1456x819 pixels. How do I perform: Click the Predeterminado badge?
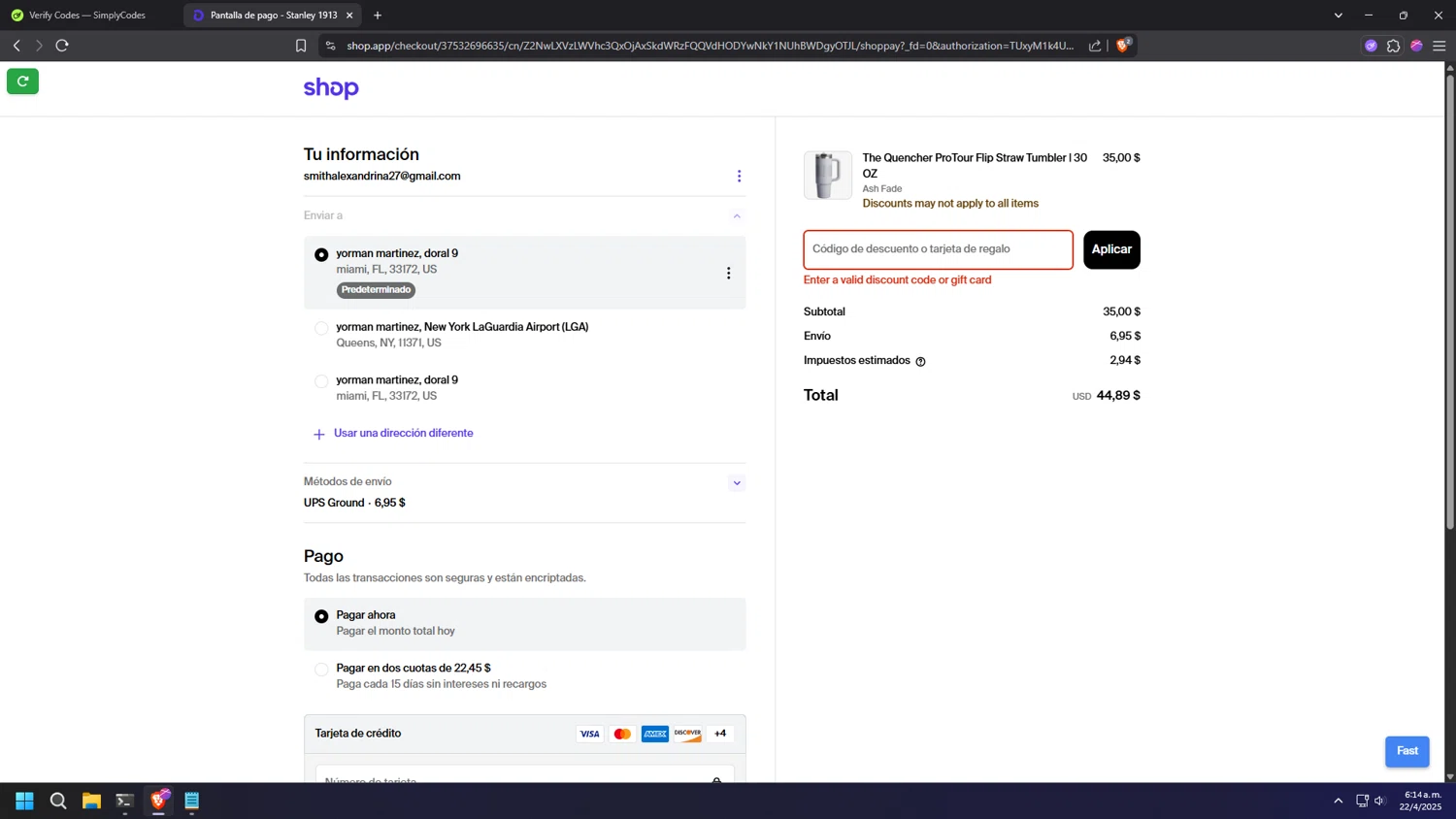tap(376, 290)
